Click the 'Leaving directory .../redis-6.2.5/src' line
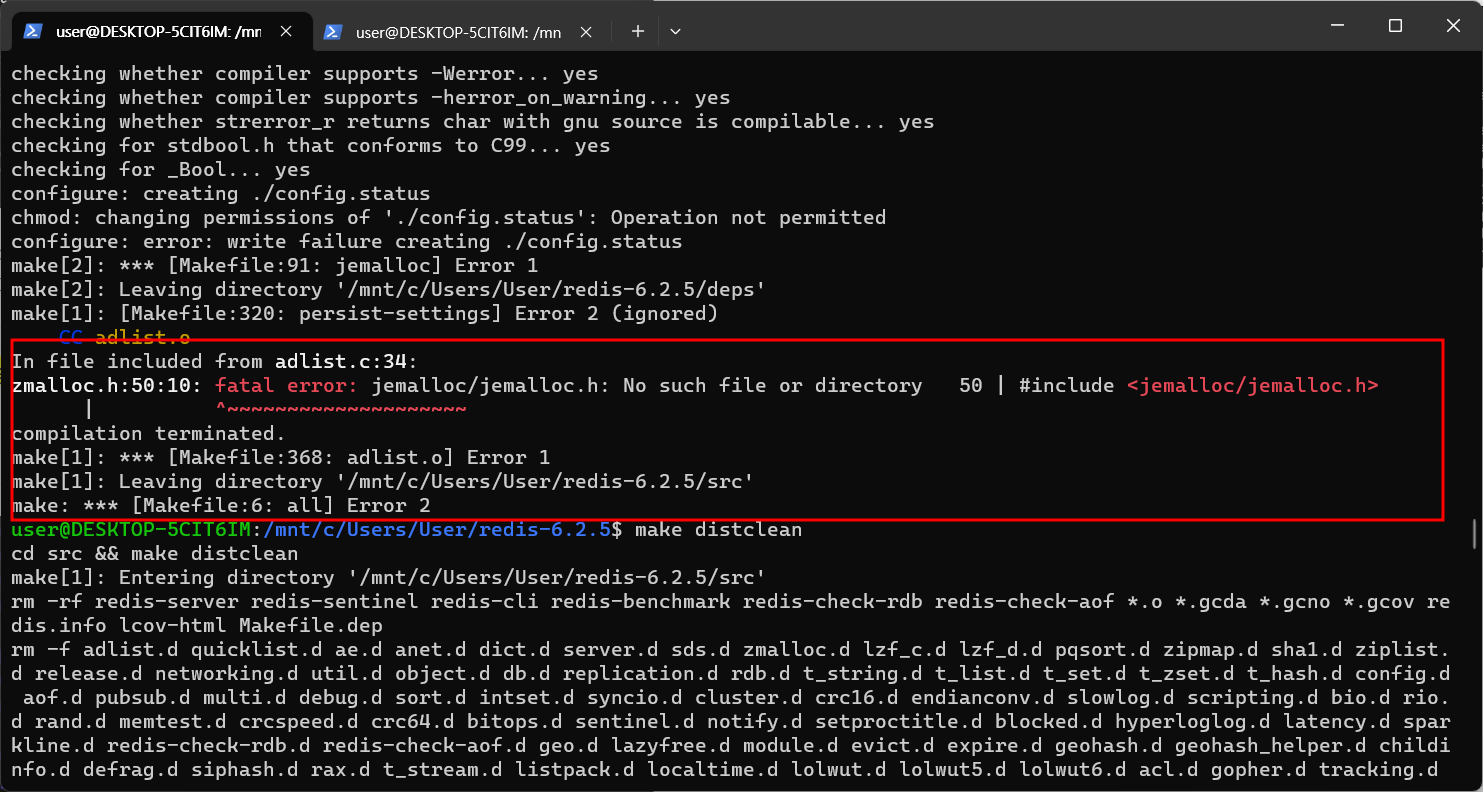 383,481
